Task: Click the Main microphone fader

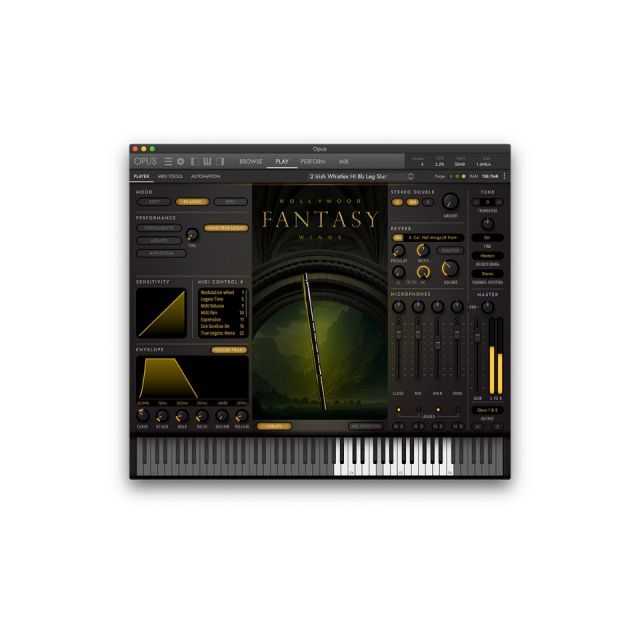Action: (438, 342)
